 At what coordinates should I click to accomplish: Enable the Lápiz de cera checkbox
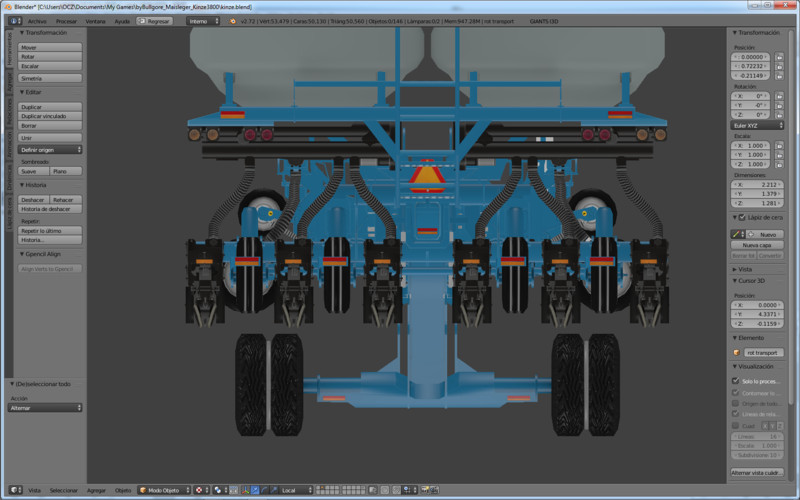coord(742,217)
